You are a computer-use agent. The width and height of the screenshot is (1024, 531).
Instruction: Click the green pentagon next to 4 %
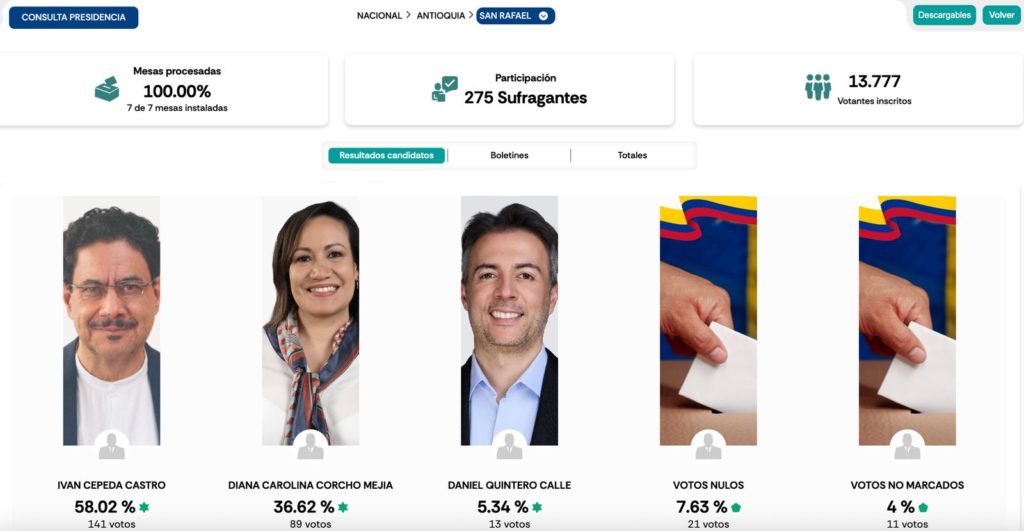[923, 507]
